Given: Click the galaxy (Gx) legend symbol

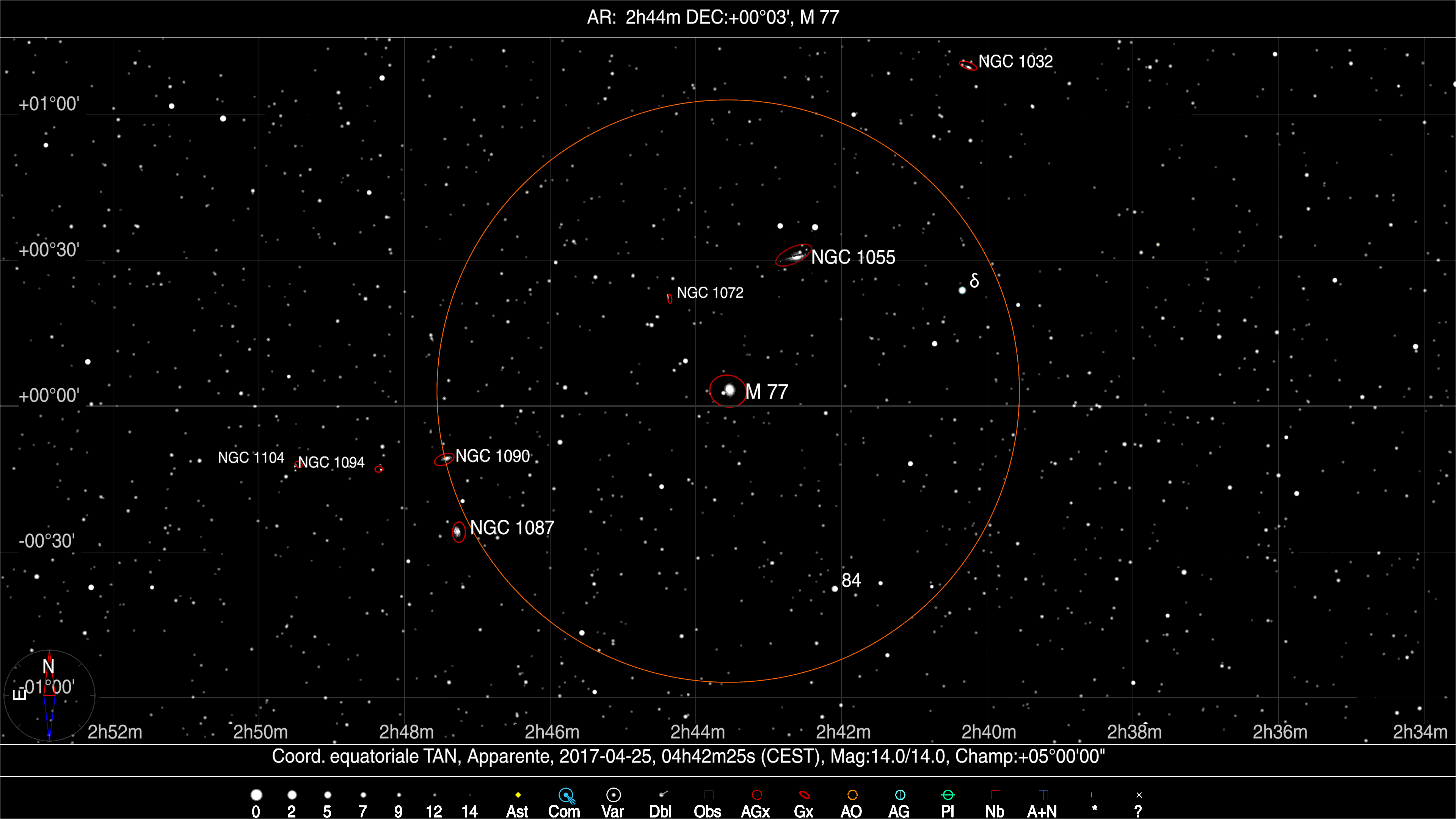Looking at the screenshot, I should pyautogui.click(x=804, y=795).
